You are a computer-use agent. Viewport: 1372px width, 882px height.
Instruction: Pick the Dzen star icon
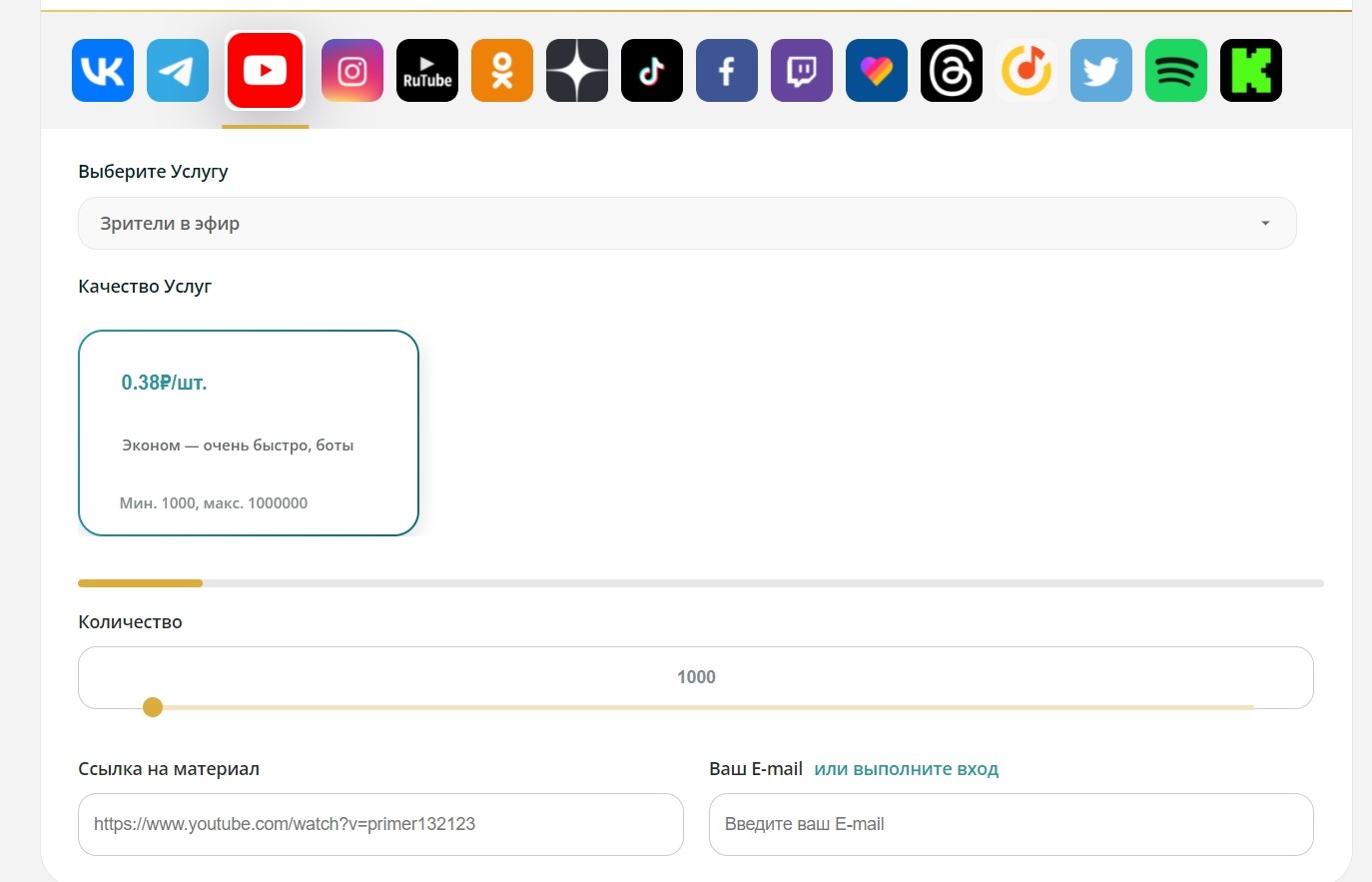pyautogui.click(x=577, y=71)
